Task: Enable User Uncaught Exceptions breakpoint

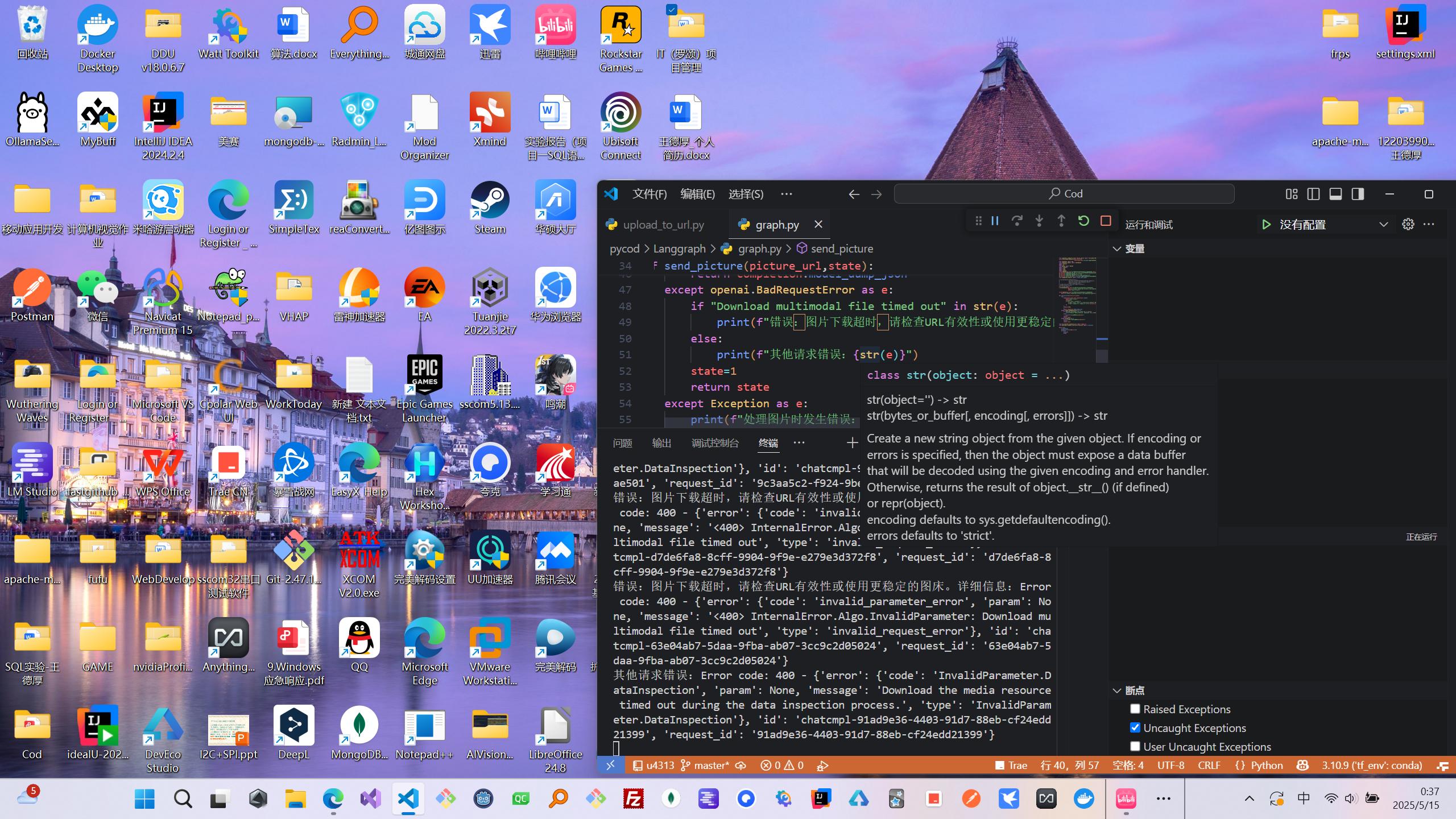Action: pyautogui.click(x=1135, y=746)
